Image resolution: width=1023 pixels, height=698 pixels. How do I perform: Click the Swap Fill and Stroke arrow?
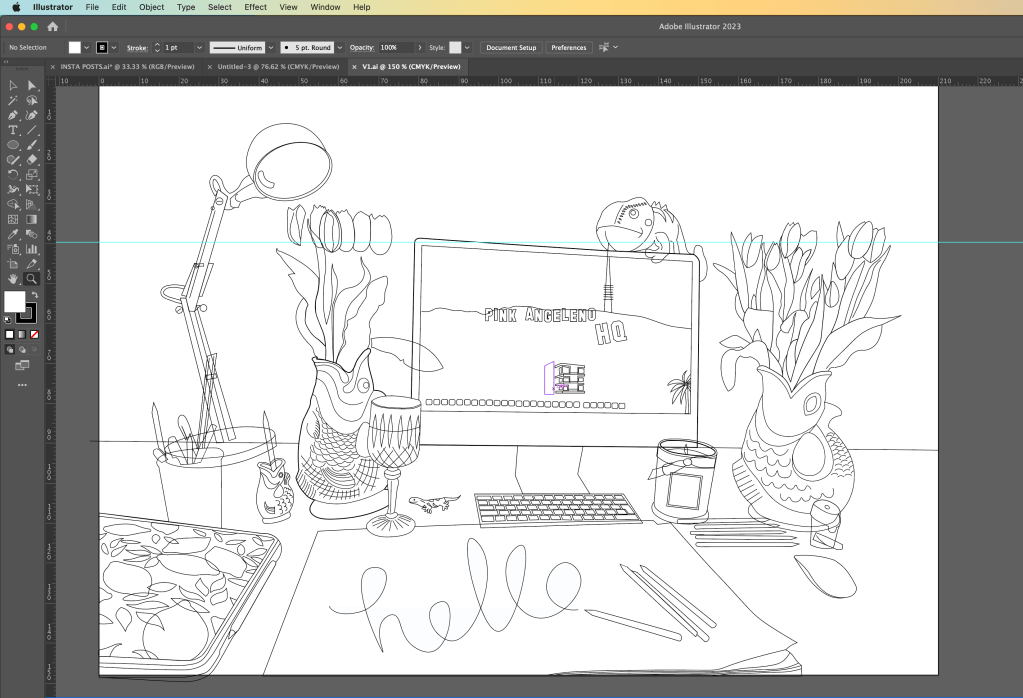33,295
